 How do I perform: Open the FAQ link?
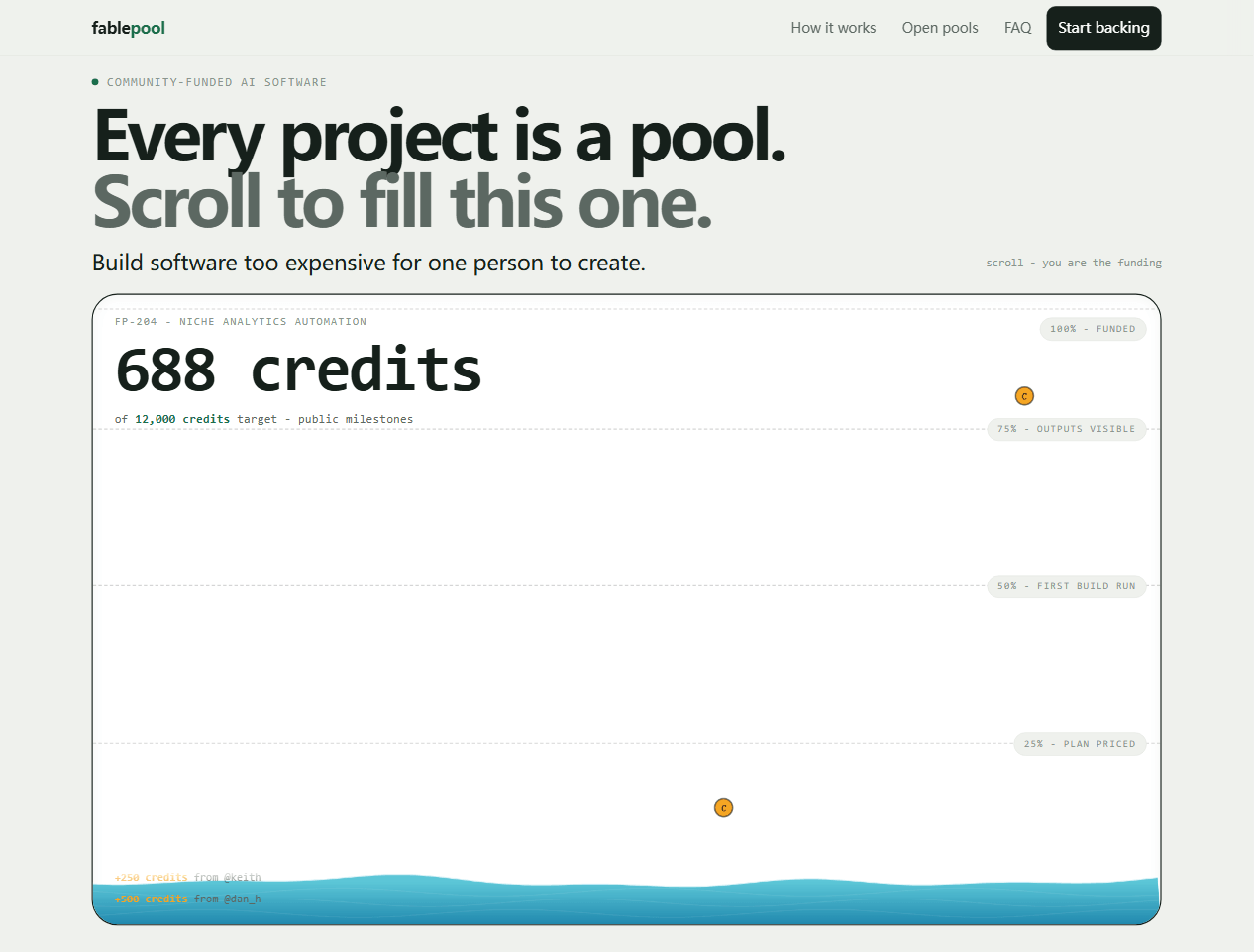(x=1017, y=28)
